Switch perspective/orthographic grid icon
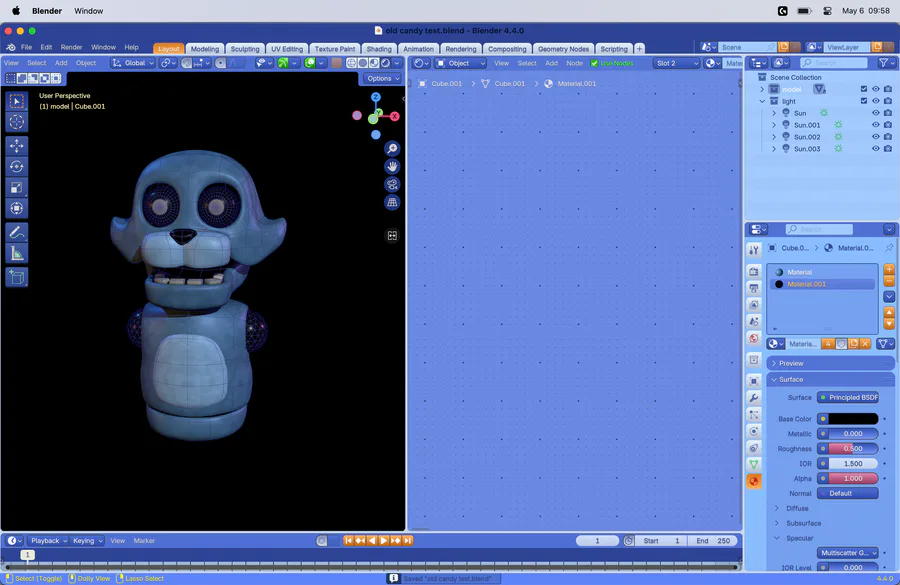This screenshot has height=585, width=900. coord(392,202)
